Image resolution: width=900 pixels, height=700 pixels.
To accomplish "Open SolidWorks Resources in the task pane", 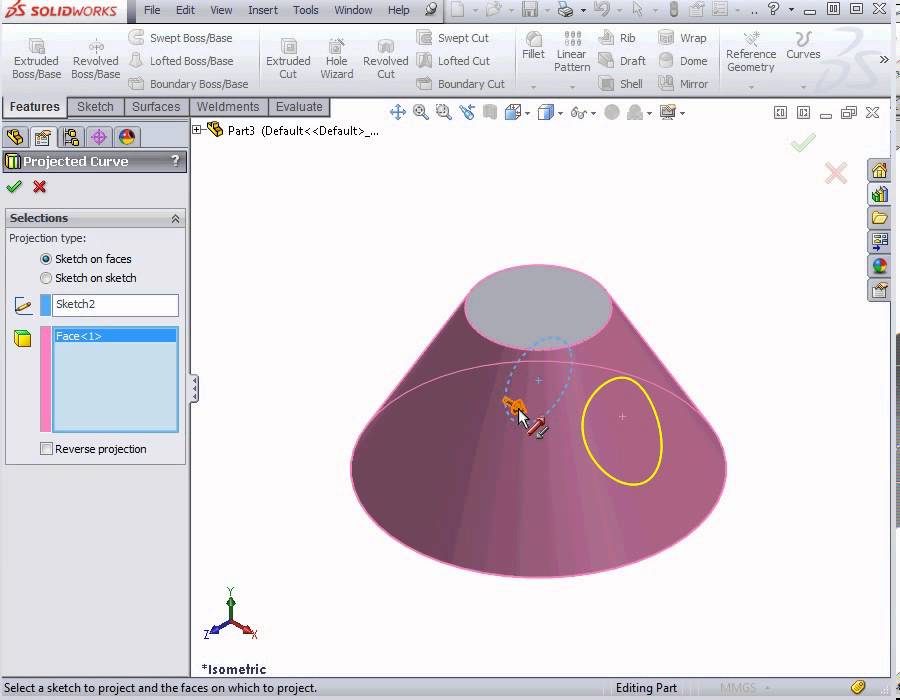I will [x=879, y=170].
